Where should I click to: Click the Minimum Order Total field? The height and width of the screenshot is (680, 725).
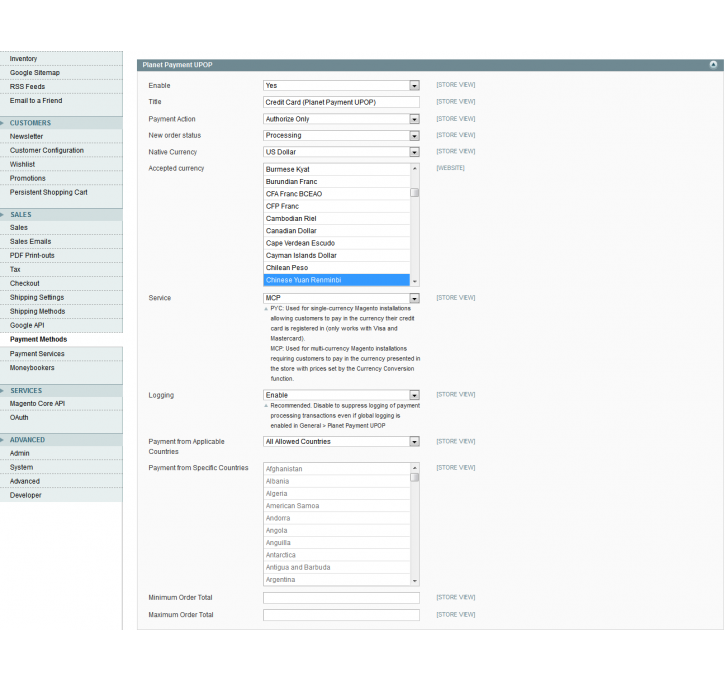point(341,598)
